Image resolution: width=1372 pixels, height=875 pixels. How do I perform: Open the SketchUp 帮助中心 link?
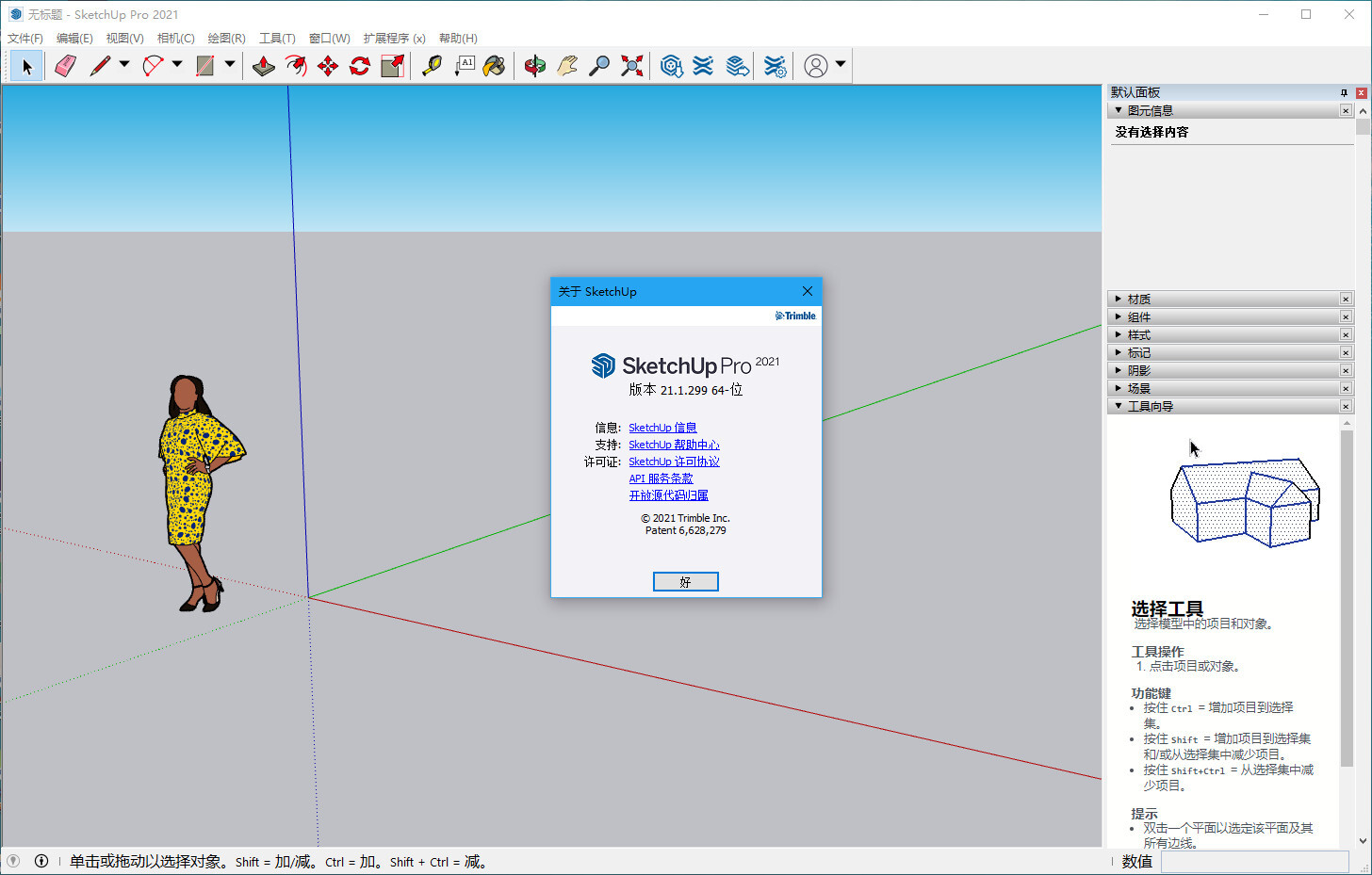[x=674, y=445]
